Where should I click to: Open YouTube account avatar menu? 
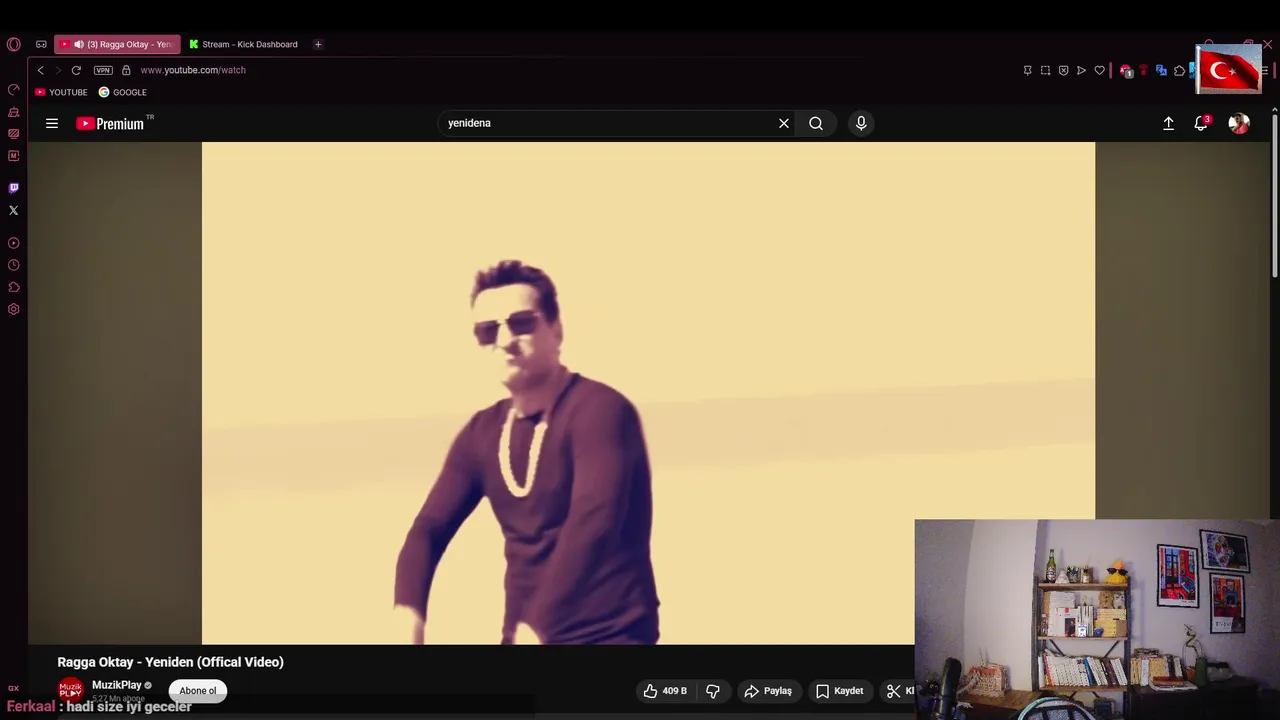pyautogui.click(x=1239, y=123)
